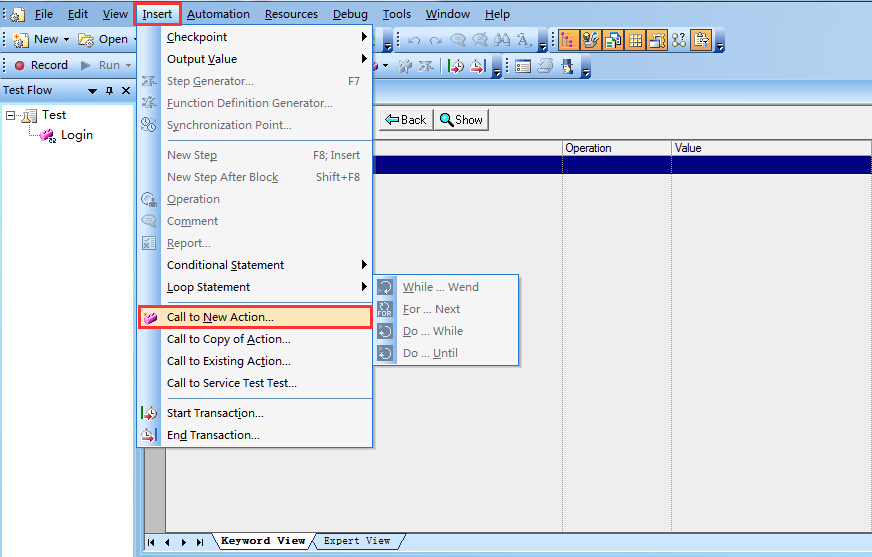The height and width of the screenshot is (557, 872).
Task: Open the New button dropdown arrow
Action: 66,39
